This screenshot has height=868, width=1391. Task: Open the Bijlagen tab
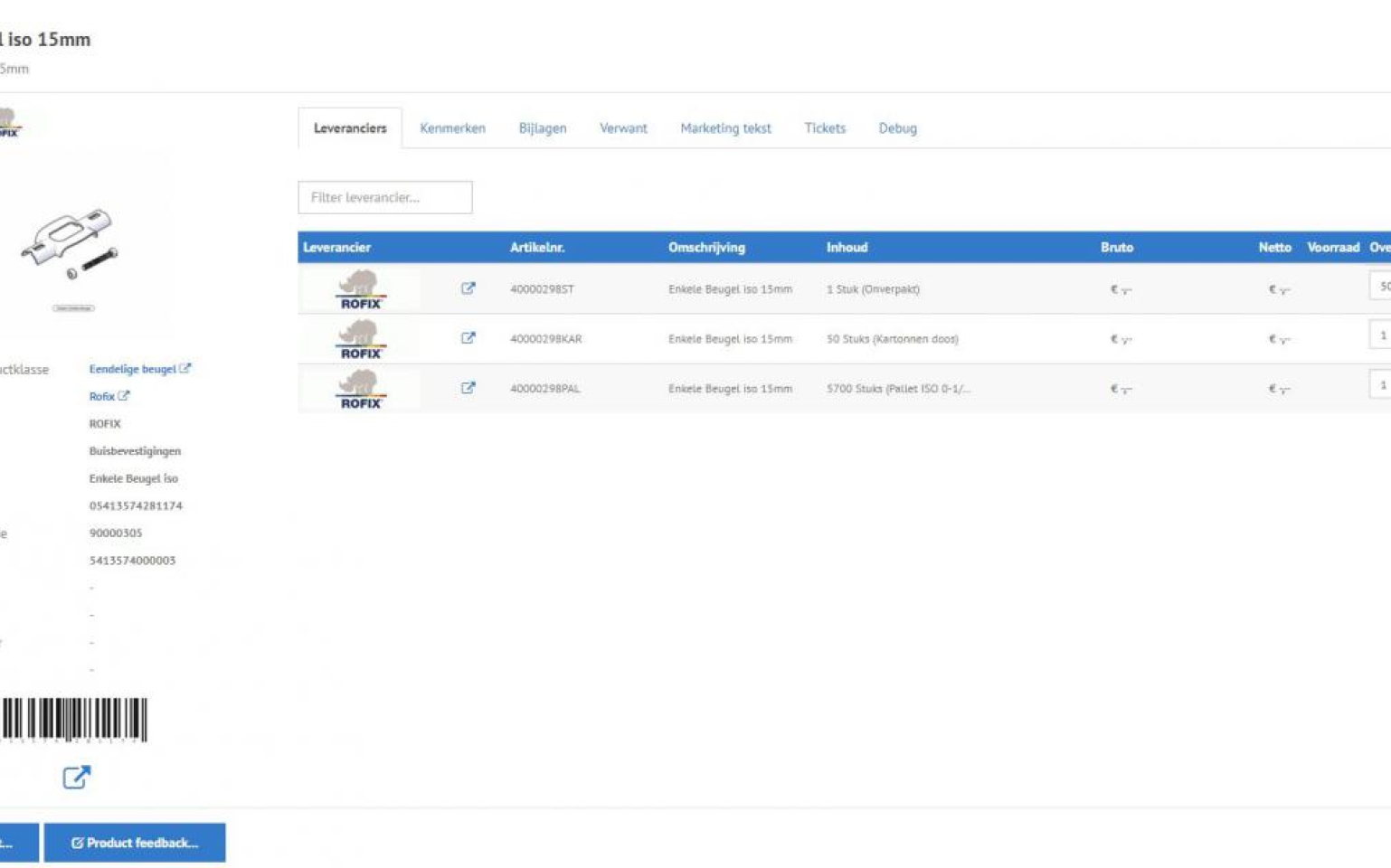(543, 128)
